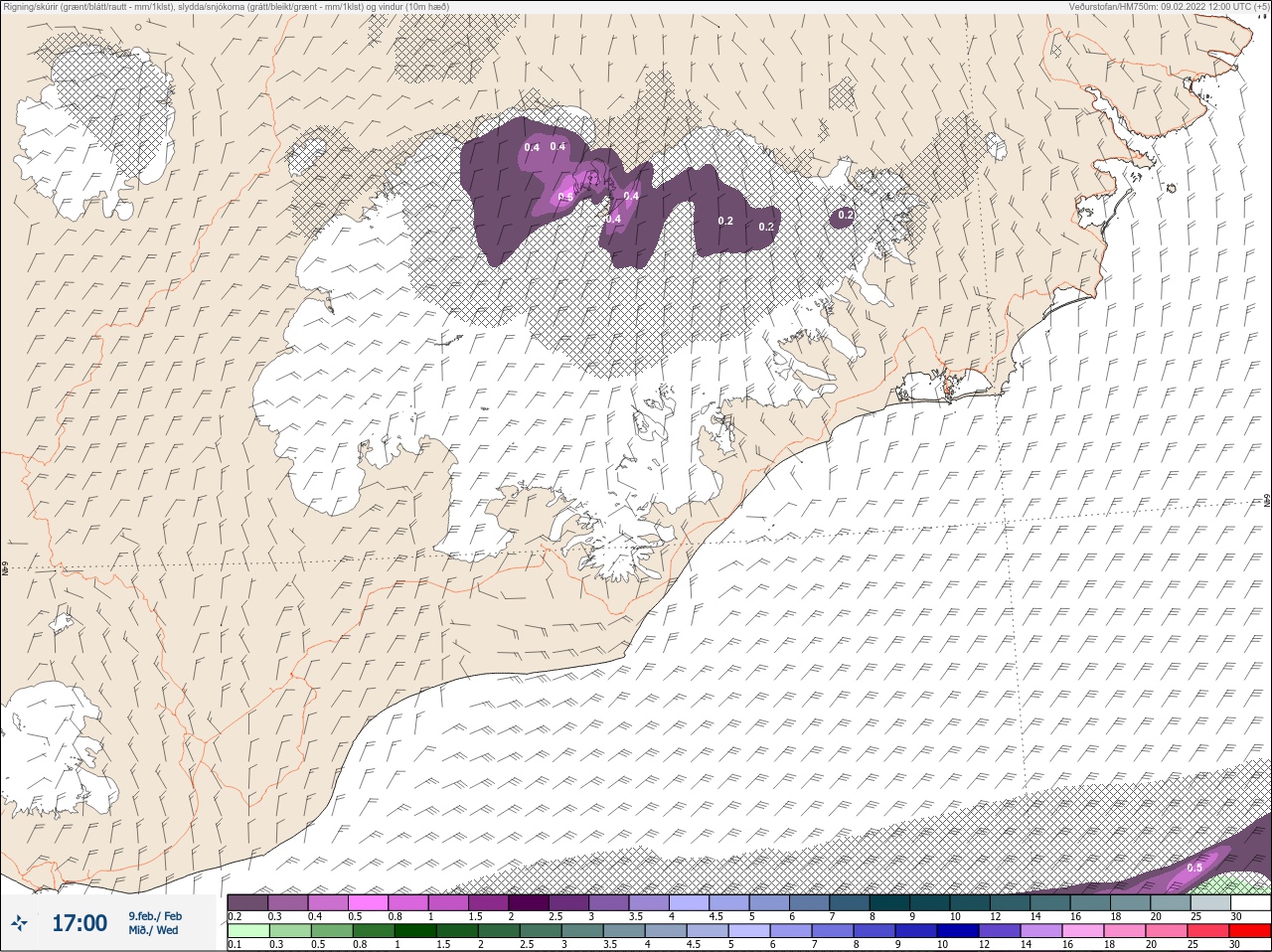Click the 17:00 forecast time

click(x=79, y=923)
